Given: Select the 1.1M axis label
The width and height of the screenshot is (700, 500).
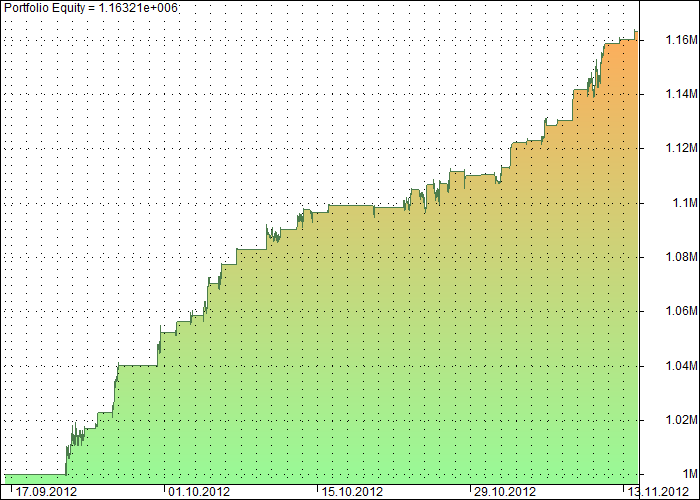Looking at the screenshot, I should [685, 203].
